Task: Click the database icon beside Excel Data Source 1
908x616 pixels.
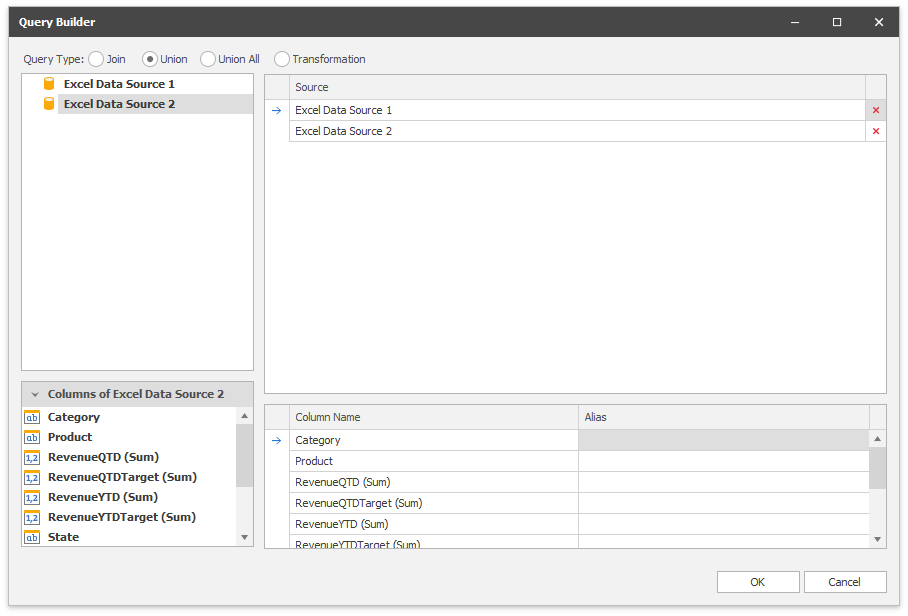Action: coord(48,83)
